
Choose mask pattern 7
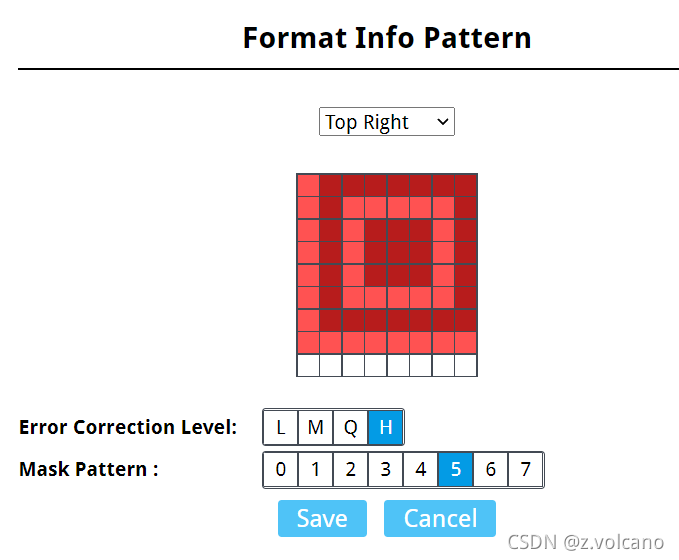tap(526, 469)
